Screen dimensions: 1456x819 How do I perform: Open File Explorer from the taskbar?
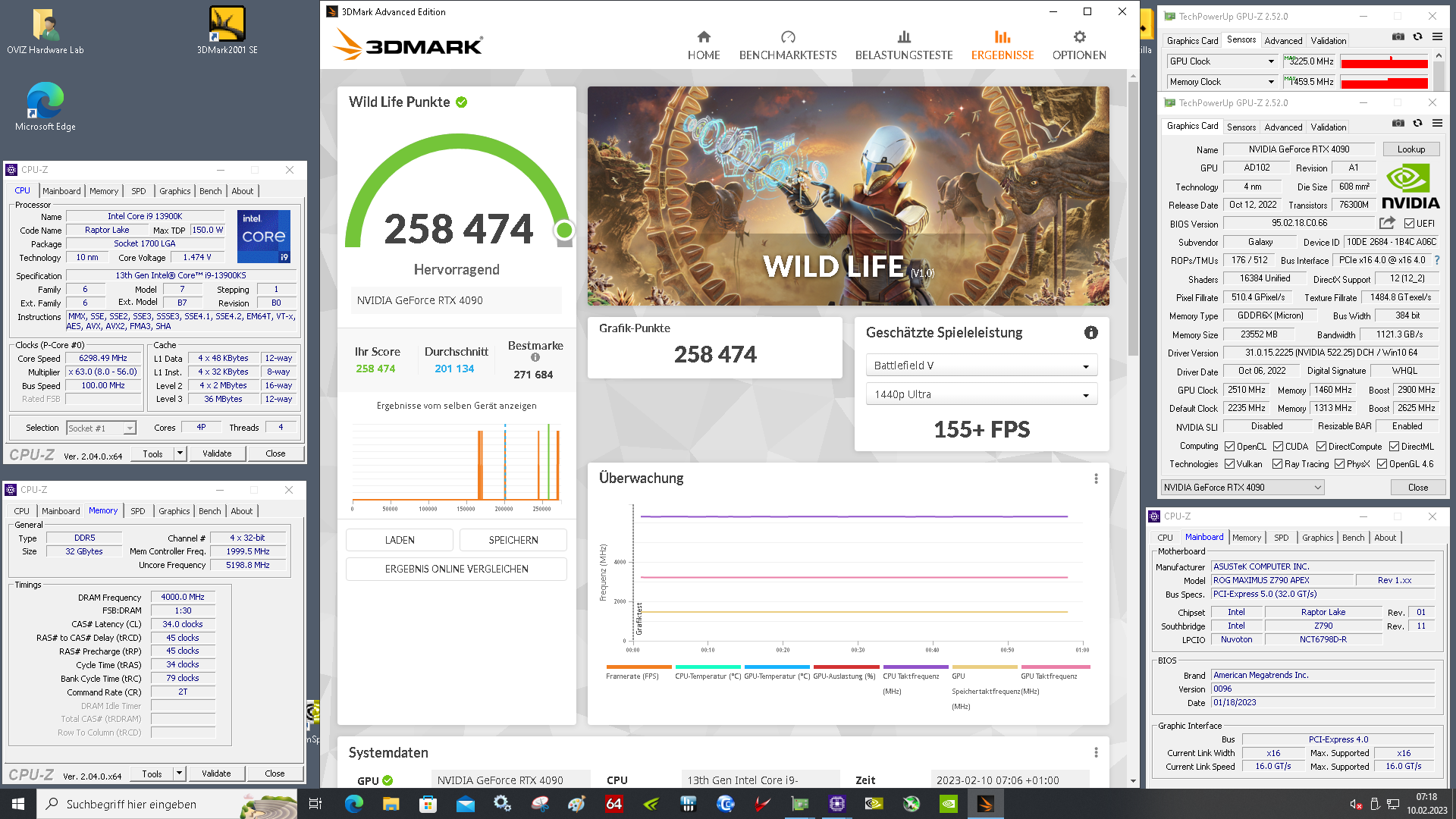click(x=391, y=804)
